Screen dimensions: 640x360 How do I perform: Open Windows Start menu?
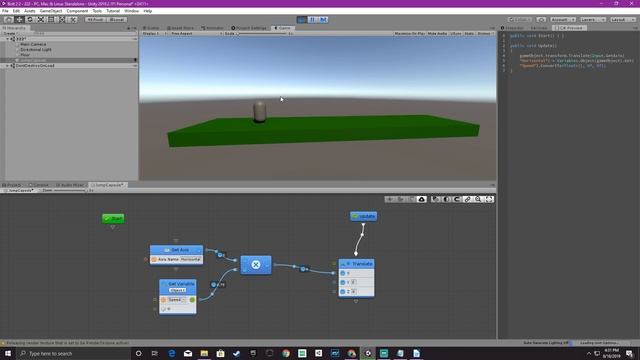tap(8, 353)
